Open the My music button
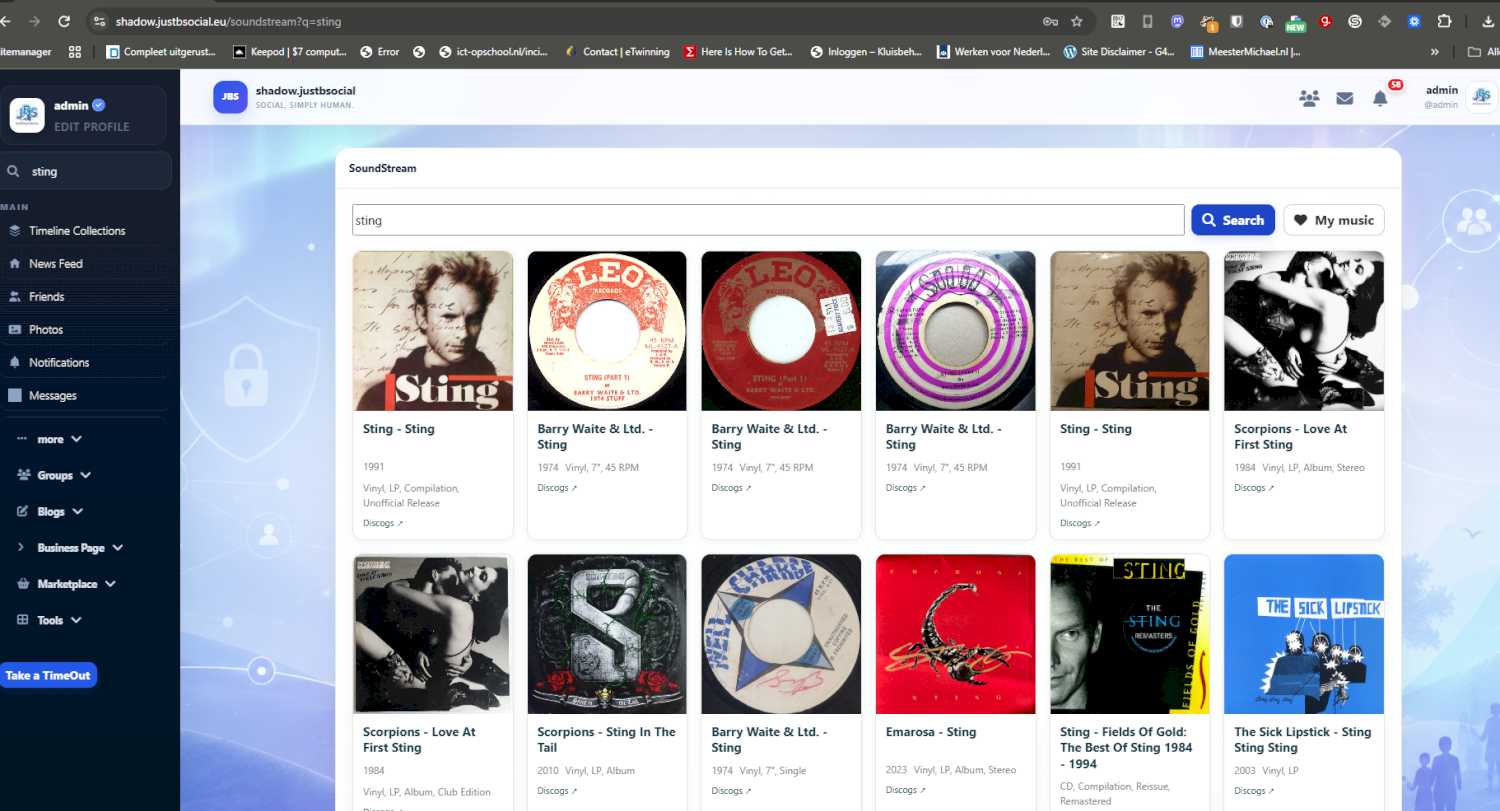 tap(1334, 220)
